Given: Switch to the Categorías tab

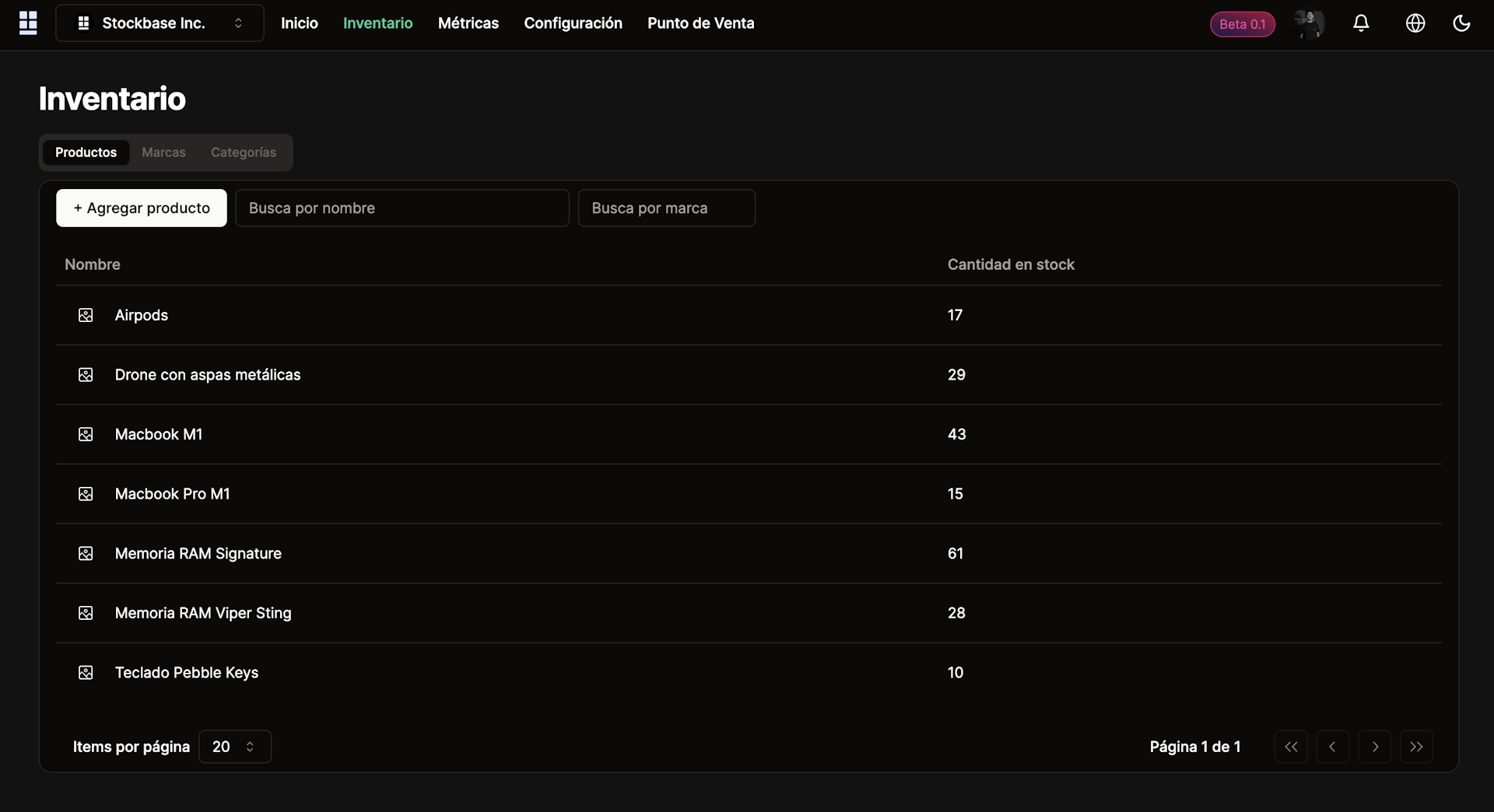Looking at the screenshot, I should [x=244, y=152].
